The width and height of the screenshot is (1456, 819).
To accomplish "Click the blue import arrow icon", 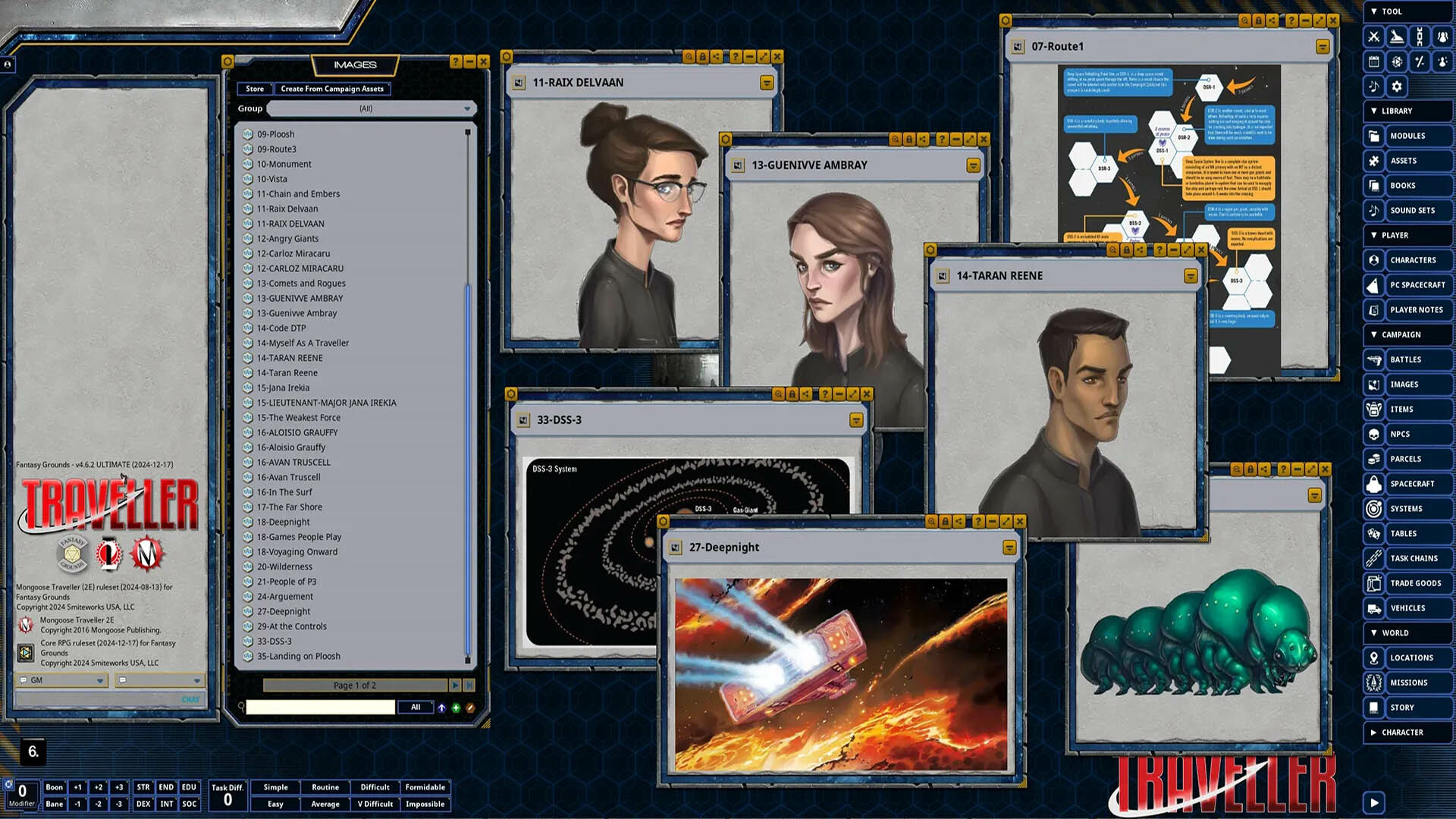I will click(x=441, y=708).
